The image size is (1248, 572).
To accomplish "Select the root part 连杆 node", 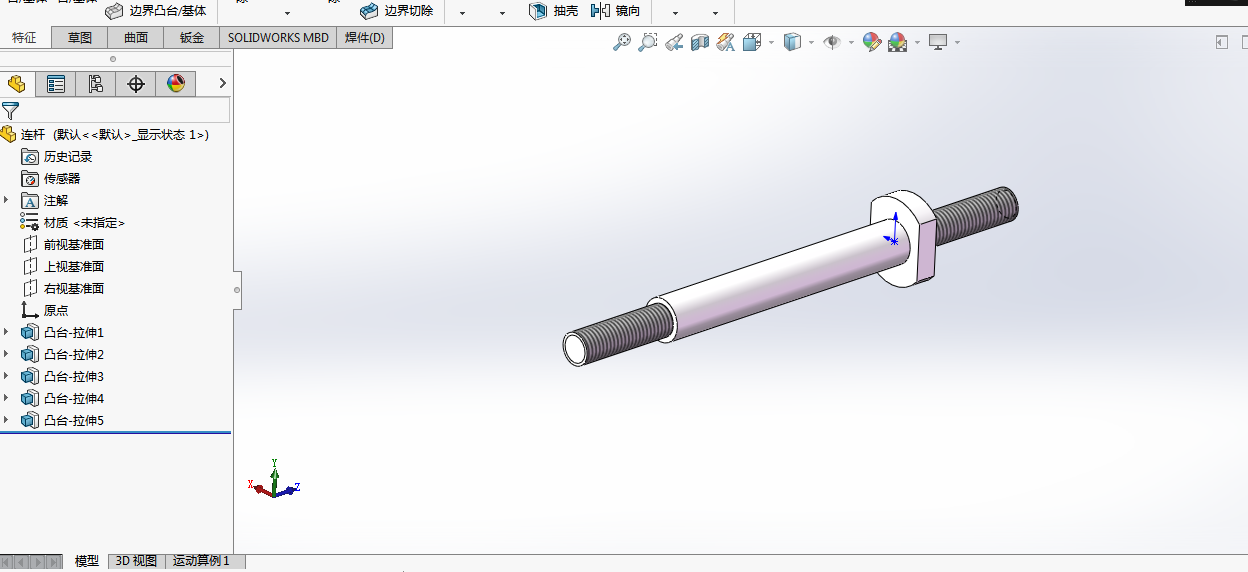I will point(105,134).
